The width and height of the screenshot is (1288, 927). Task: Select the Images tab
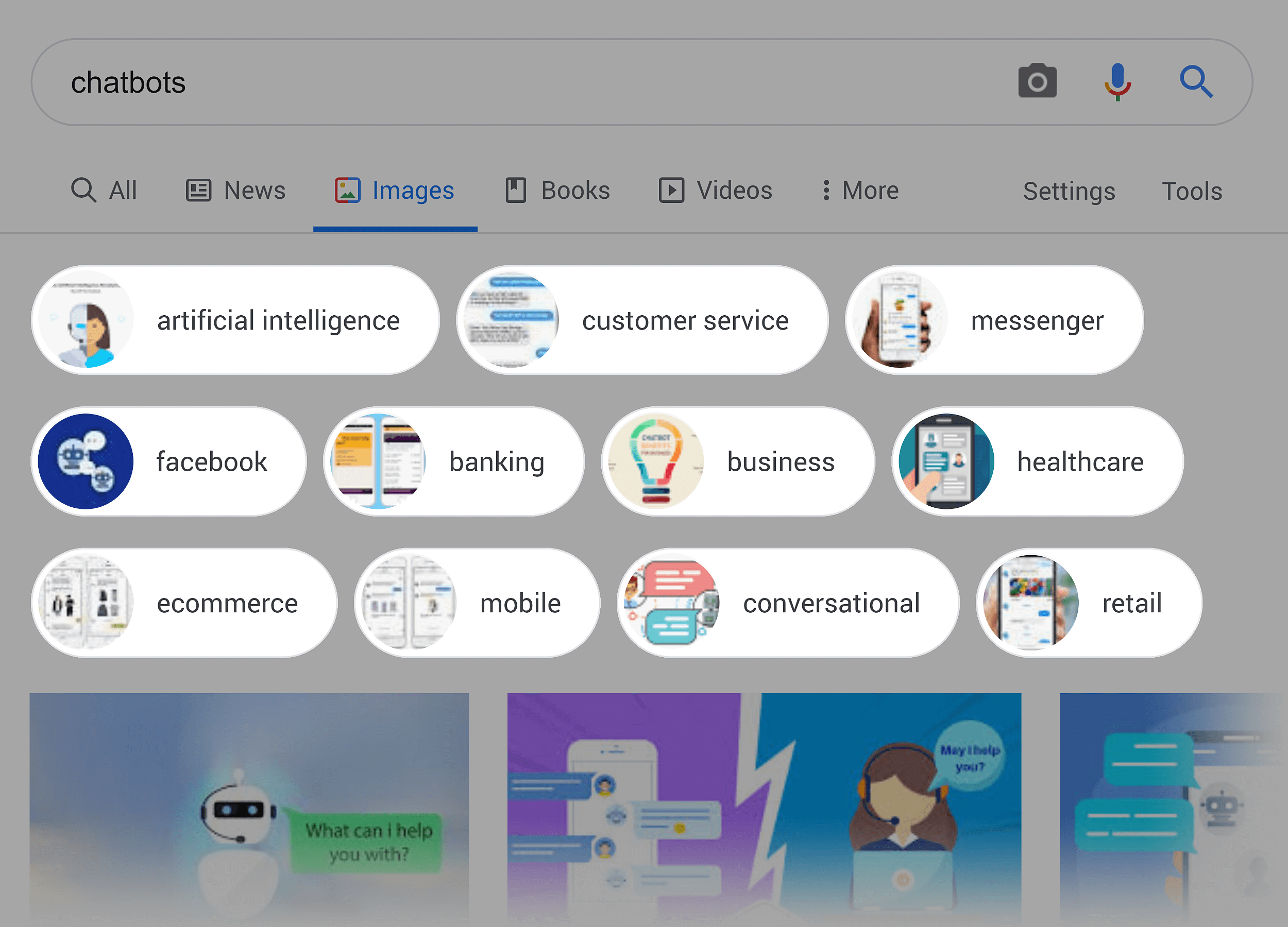395,190
